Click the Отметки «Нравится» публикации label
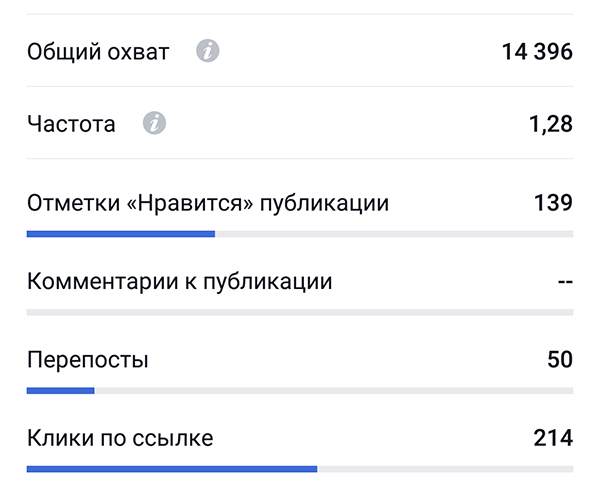 point(208,203)
